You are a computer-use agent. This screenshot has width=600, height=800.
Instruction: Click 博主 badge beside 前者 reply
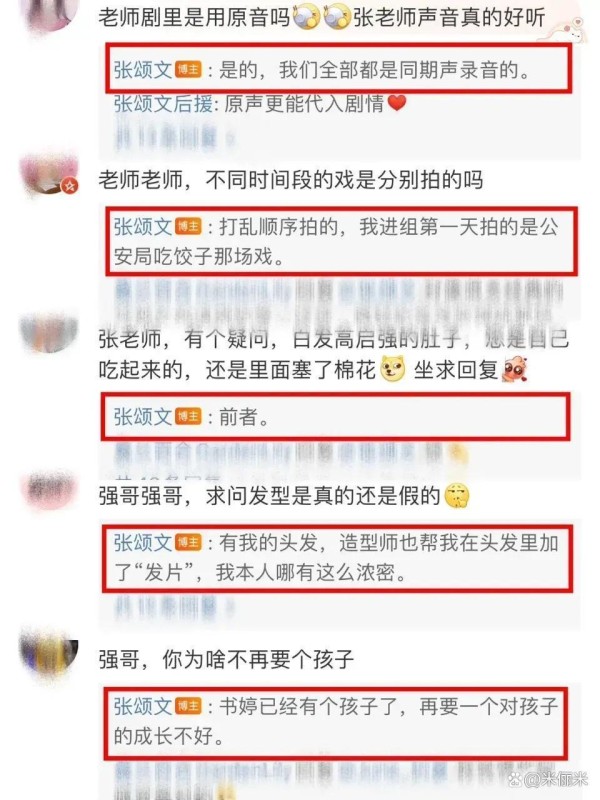point(188,416)
